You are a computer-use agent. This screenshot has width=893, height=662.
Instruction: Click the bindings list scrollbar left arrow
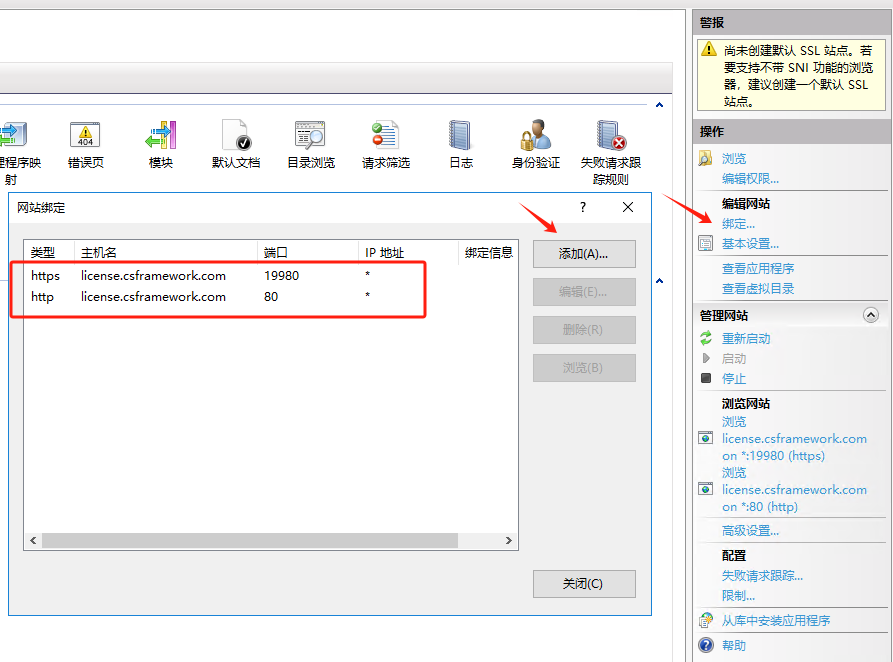click(33, 540)
